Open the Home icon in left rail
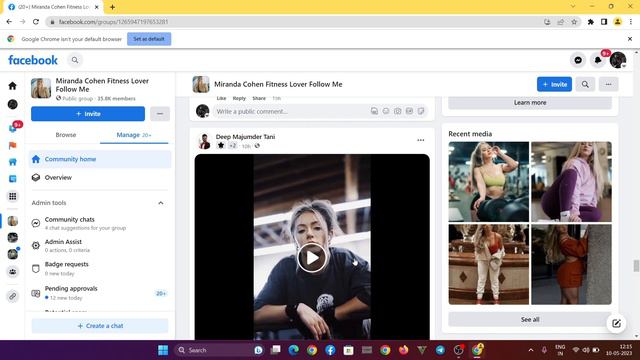The image size is (640, 360). tap(13, 86)
